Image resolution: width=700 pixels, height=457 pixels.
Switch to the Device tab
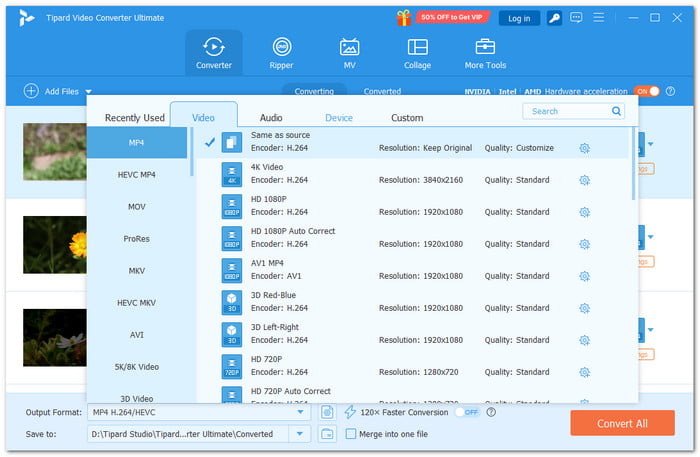click(339, 118)
